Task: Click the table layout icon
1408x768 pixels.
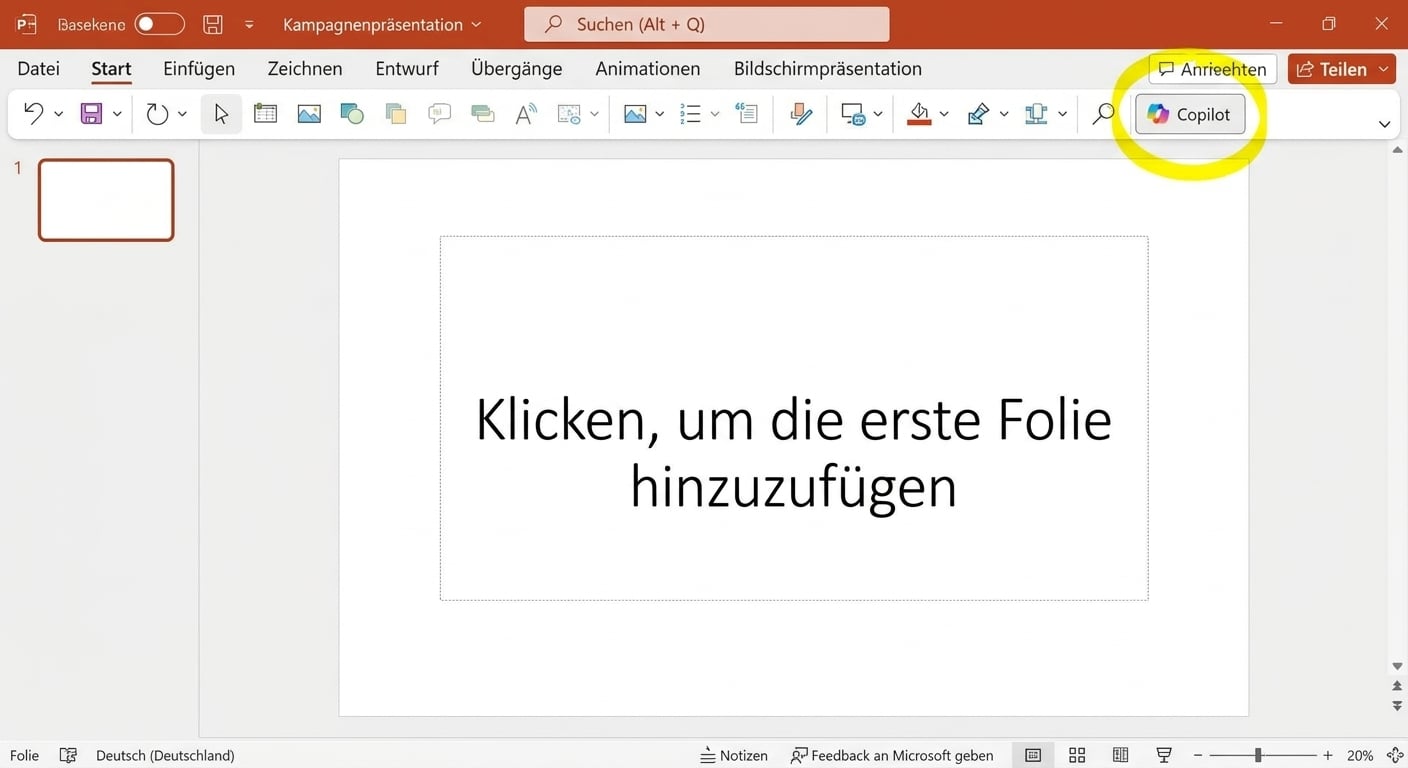Action: 265,114
